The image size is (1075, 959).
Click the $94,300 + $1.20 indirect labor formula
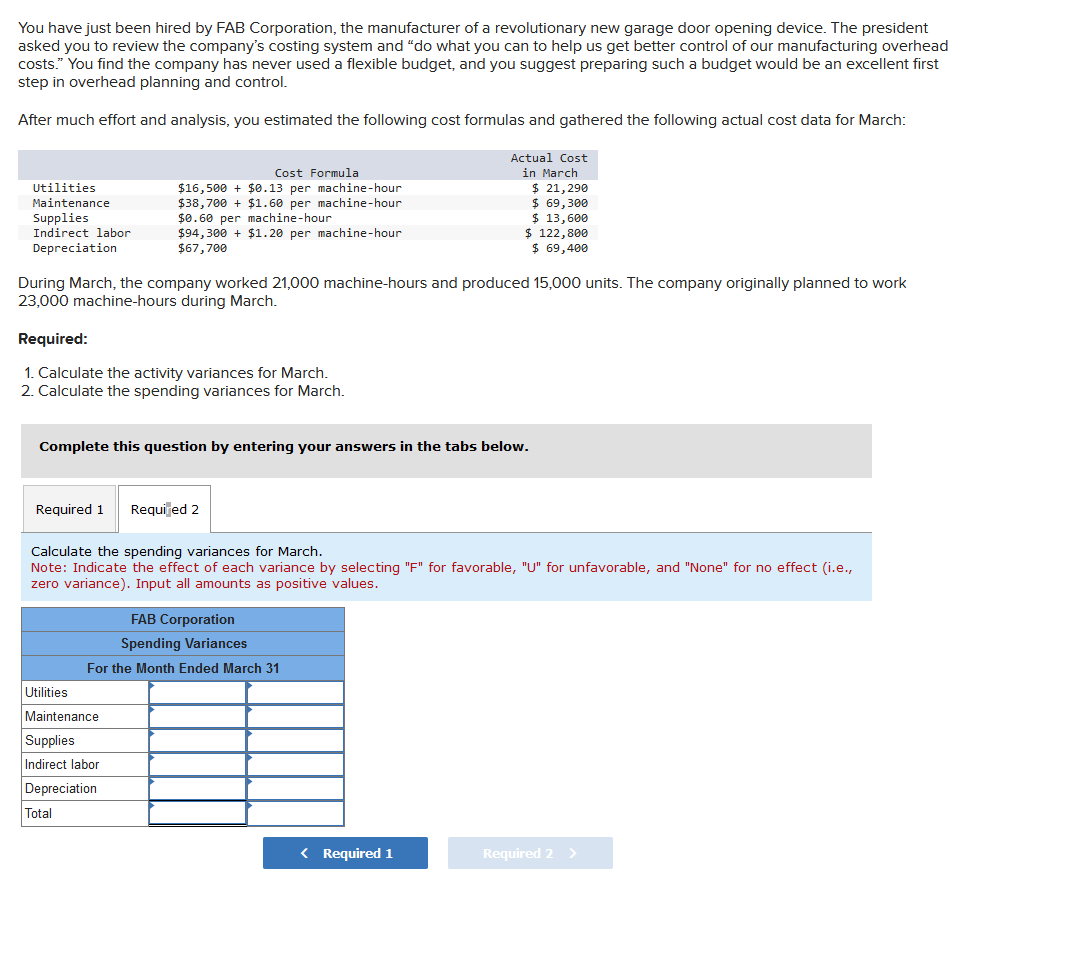point(289,233)
